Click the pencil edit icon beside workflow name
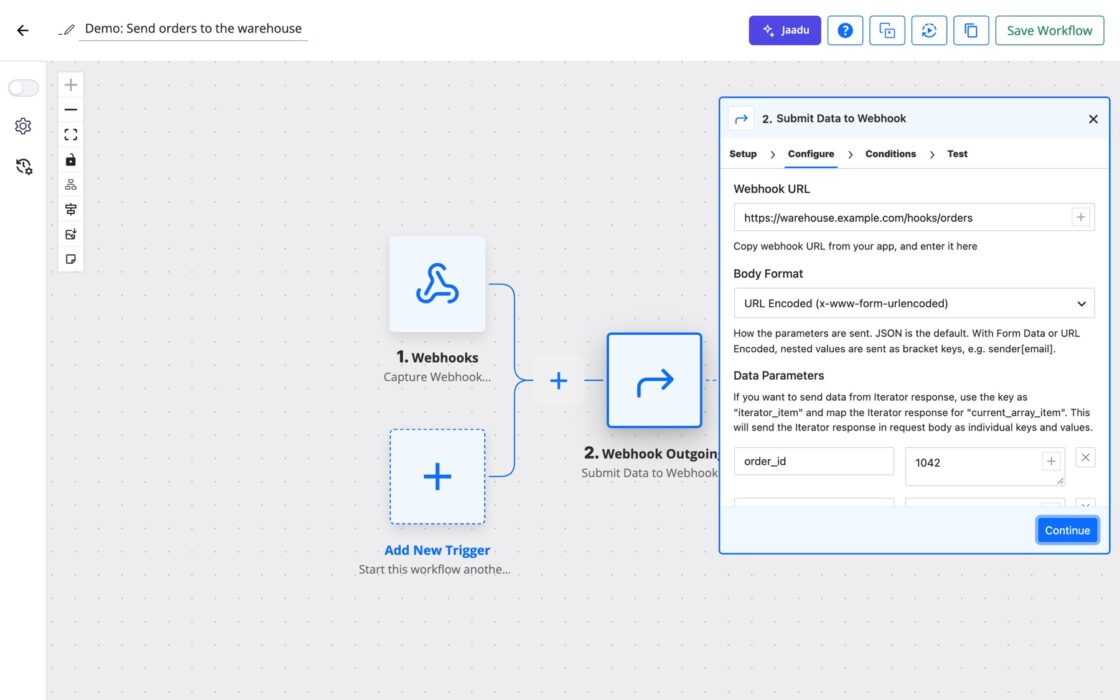The height and width of the screenshot is (700, 1120). pyautogui.click(x=66, y=29)
